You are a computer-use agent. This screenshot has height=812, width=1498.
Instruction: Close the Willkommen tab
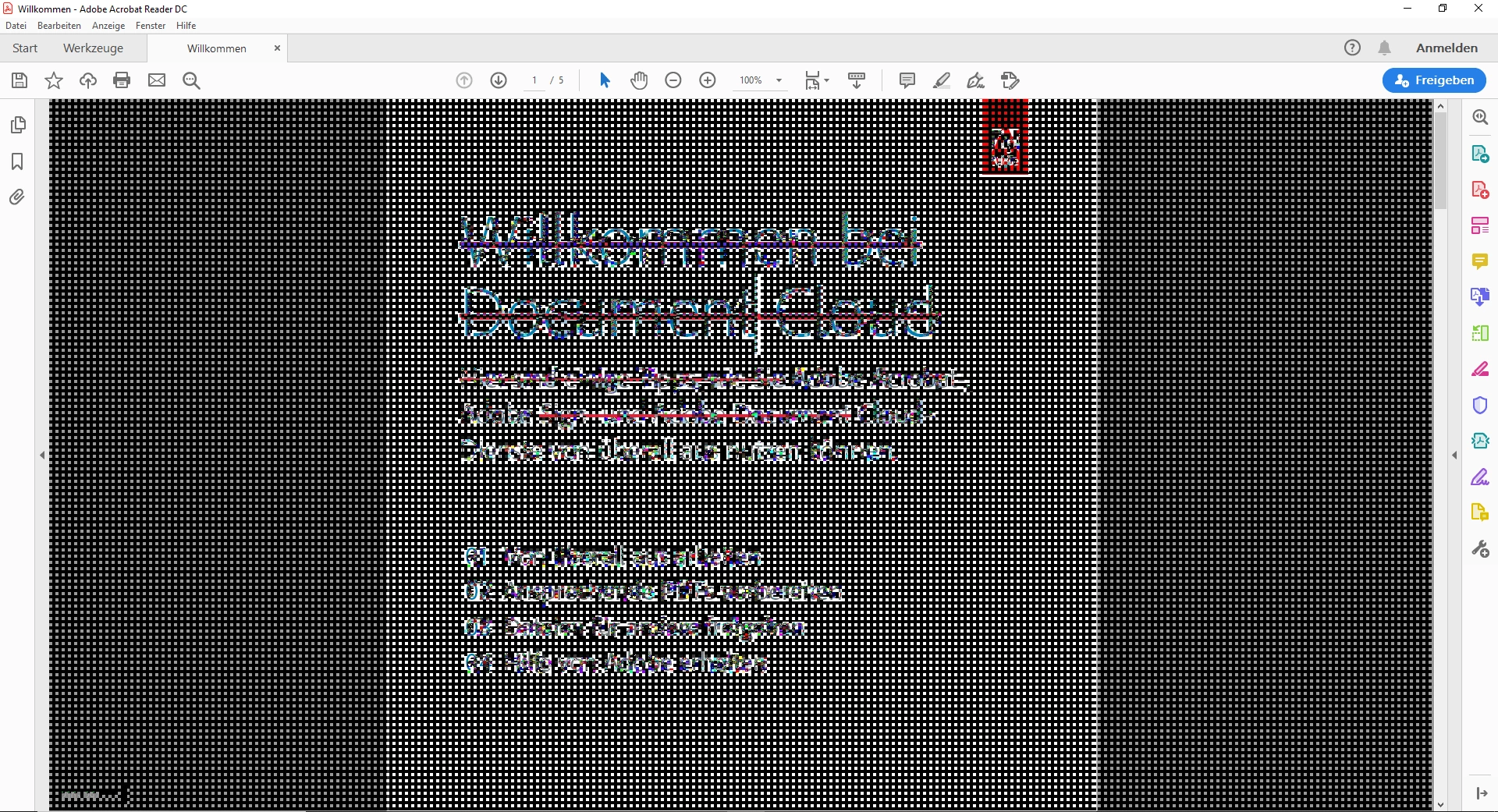pos(277,48)
